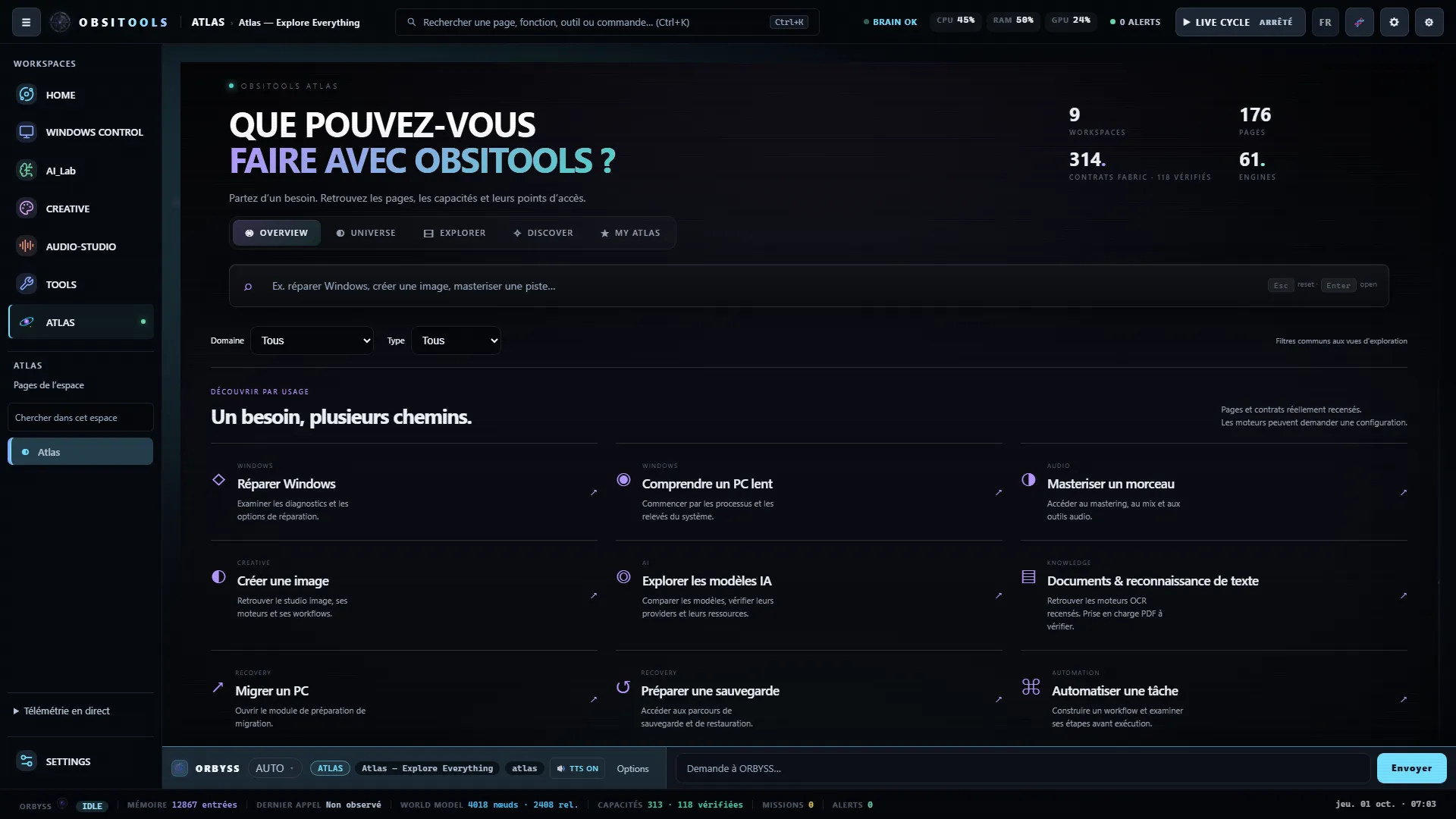Click the Envoyer button
Image resolution: width=1456 pixels, height=819 pixels.
[x=1411, y=768]
